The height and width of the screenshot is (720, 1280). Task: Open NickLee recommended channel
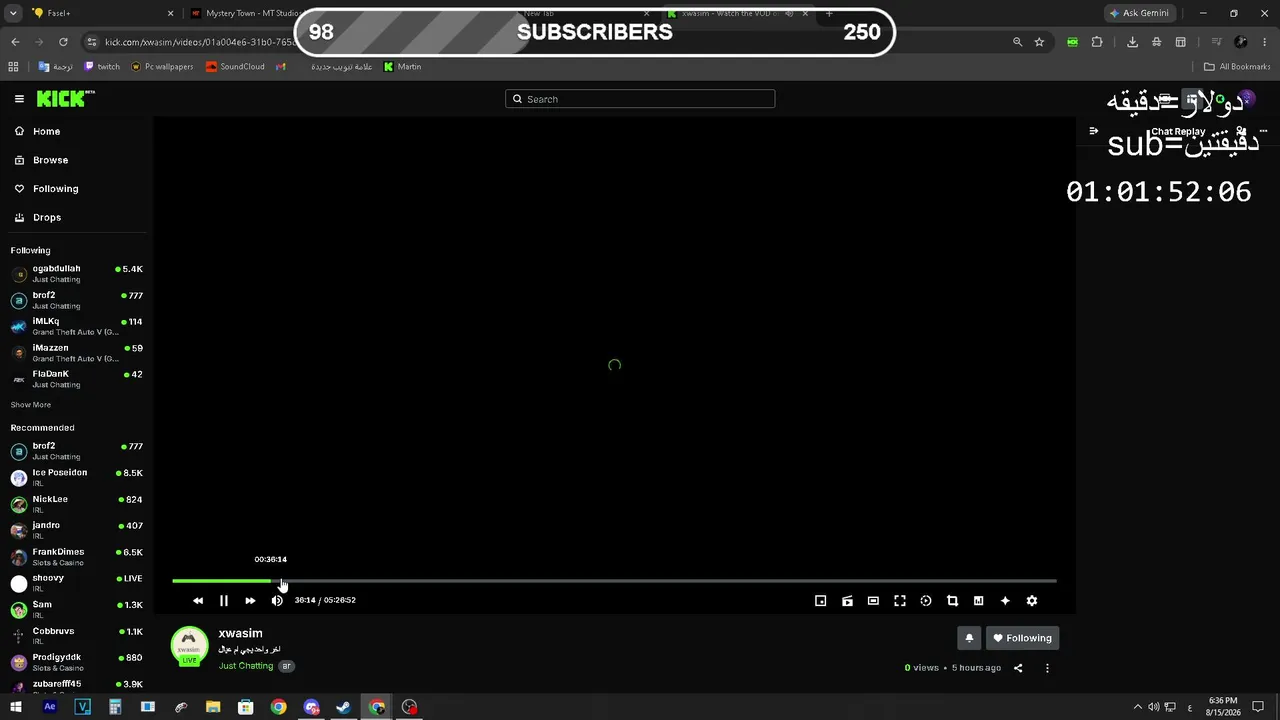tap(77, 504)
